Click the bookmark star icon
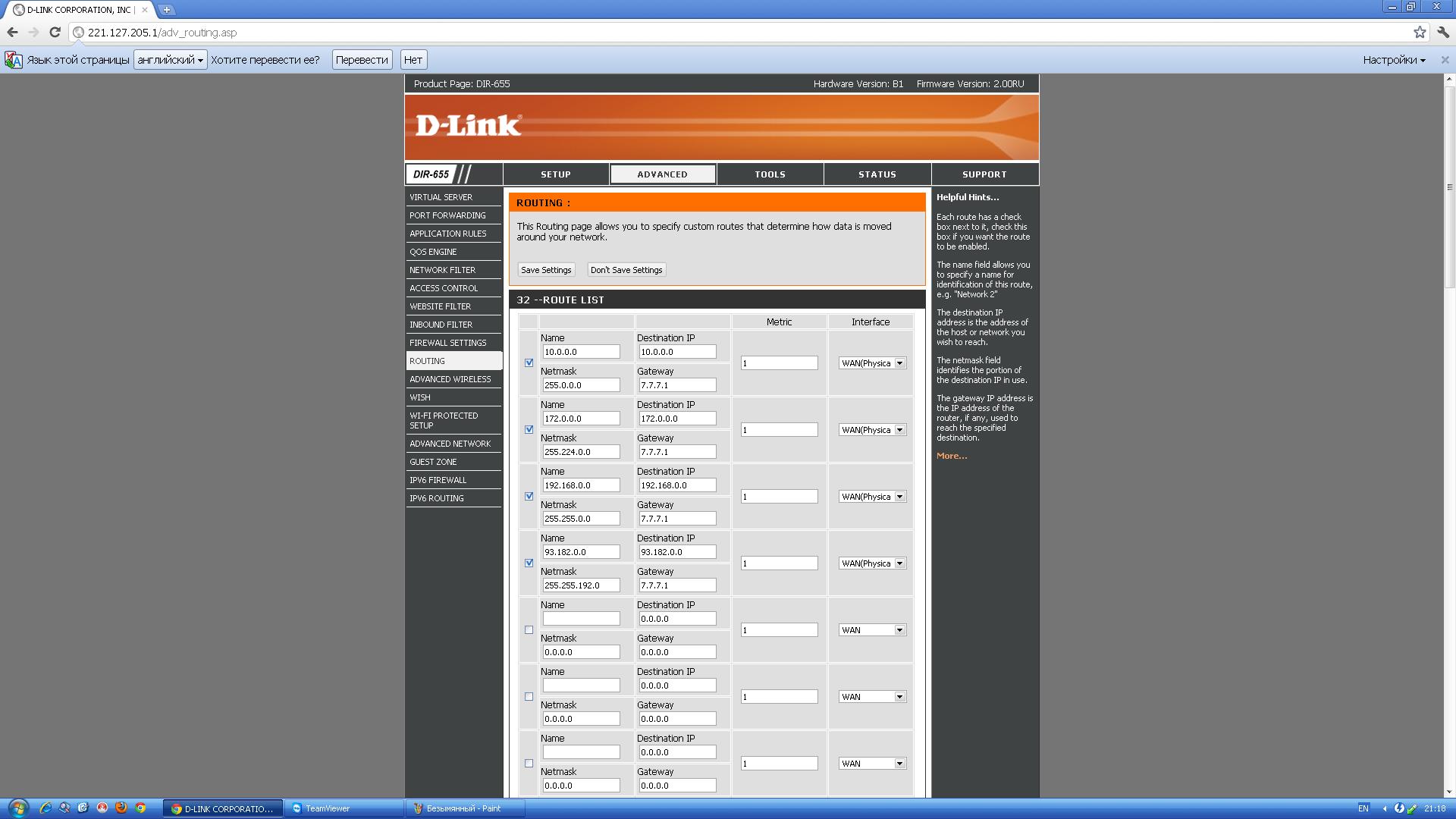Image resolution: width=1456 pixels, height=819 pixels. click(x=1420, y=33)
